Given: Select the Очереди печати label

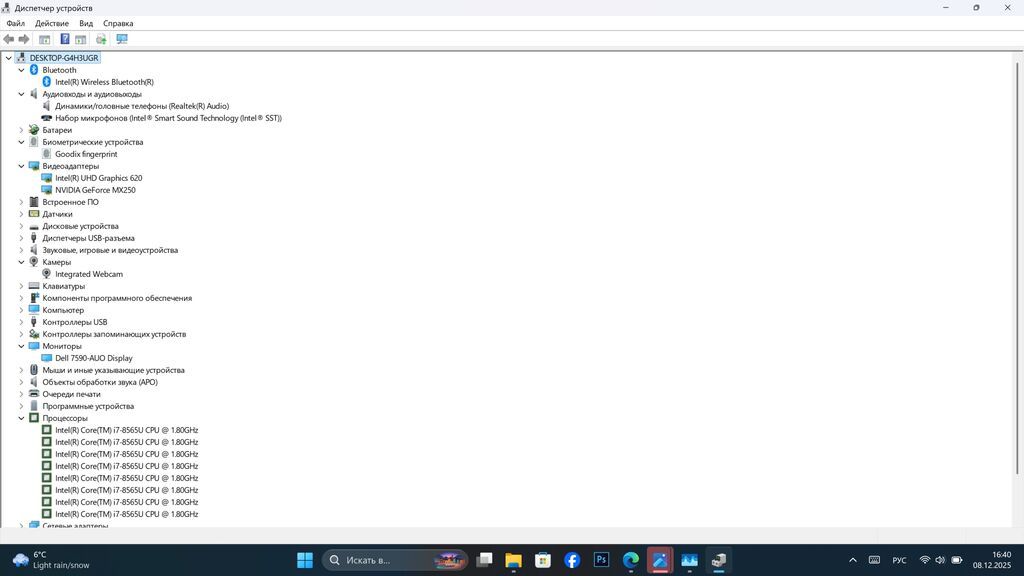Looking at the screenshot, I should point(72,394).
